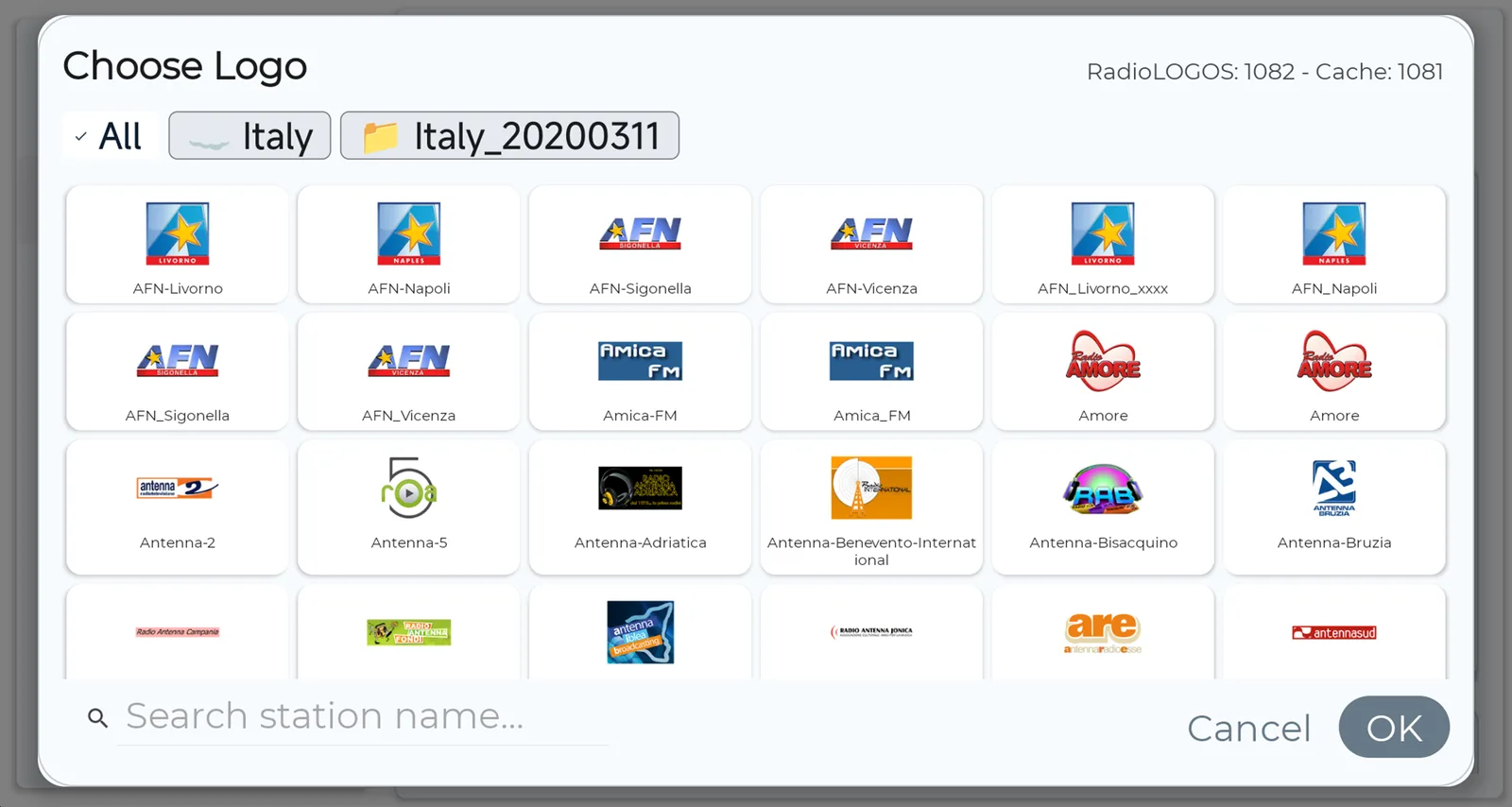Select the Antenna-5 logo card

(x=408, y=507)
